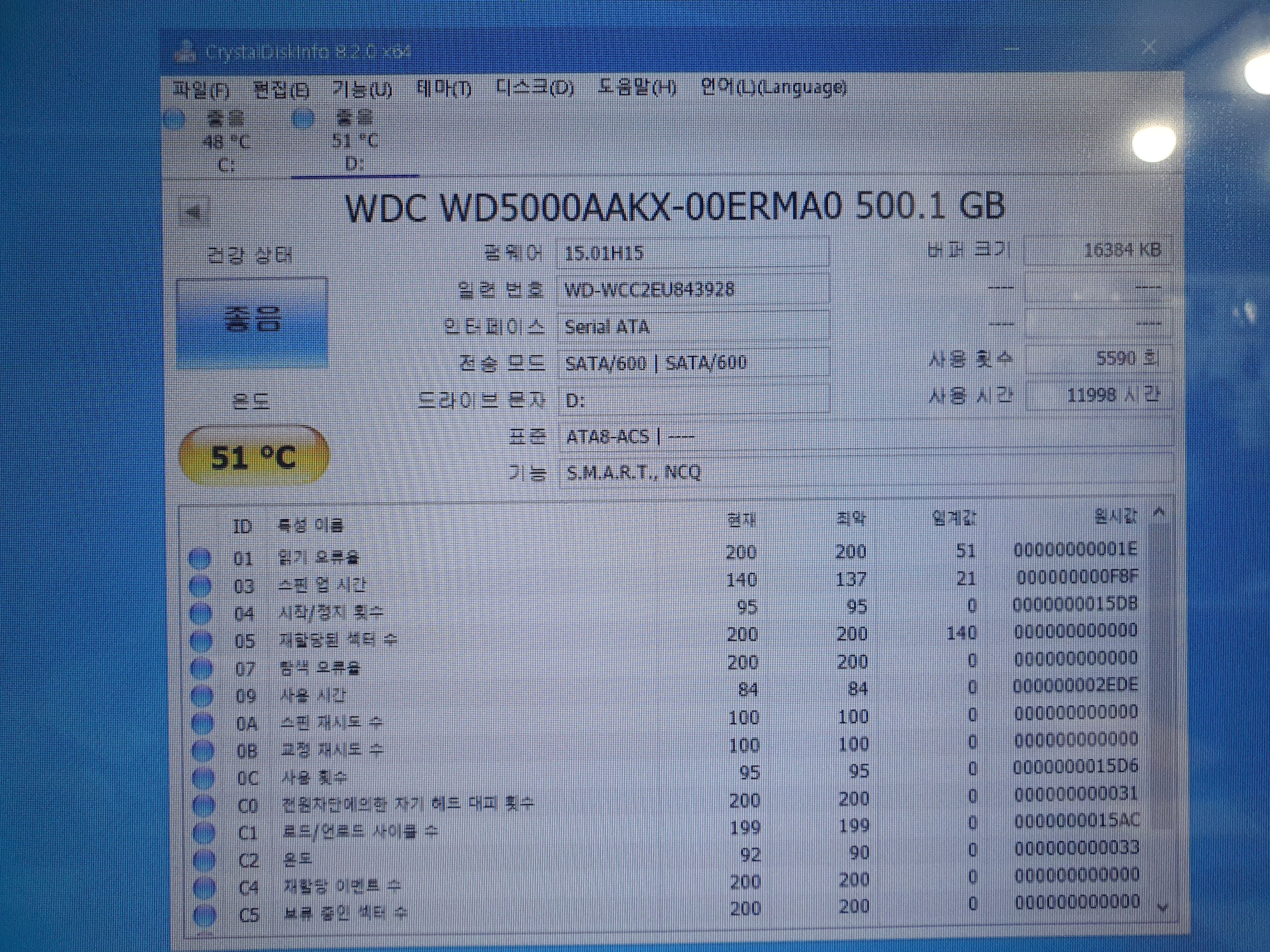Click status circle icon of D: disk
The image size is (1270, 952).
(303, 119)
